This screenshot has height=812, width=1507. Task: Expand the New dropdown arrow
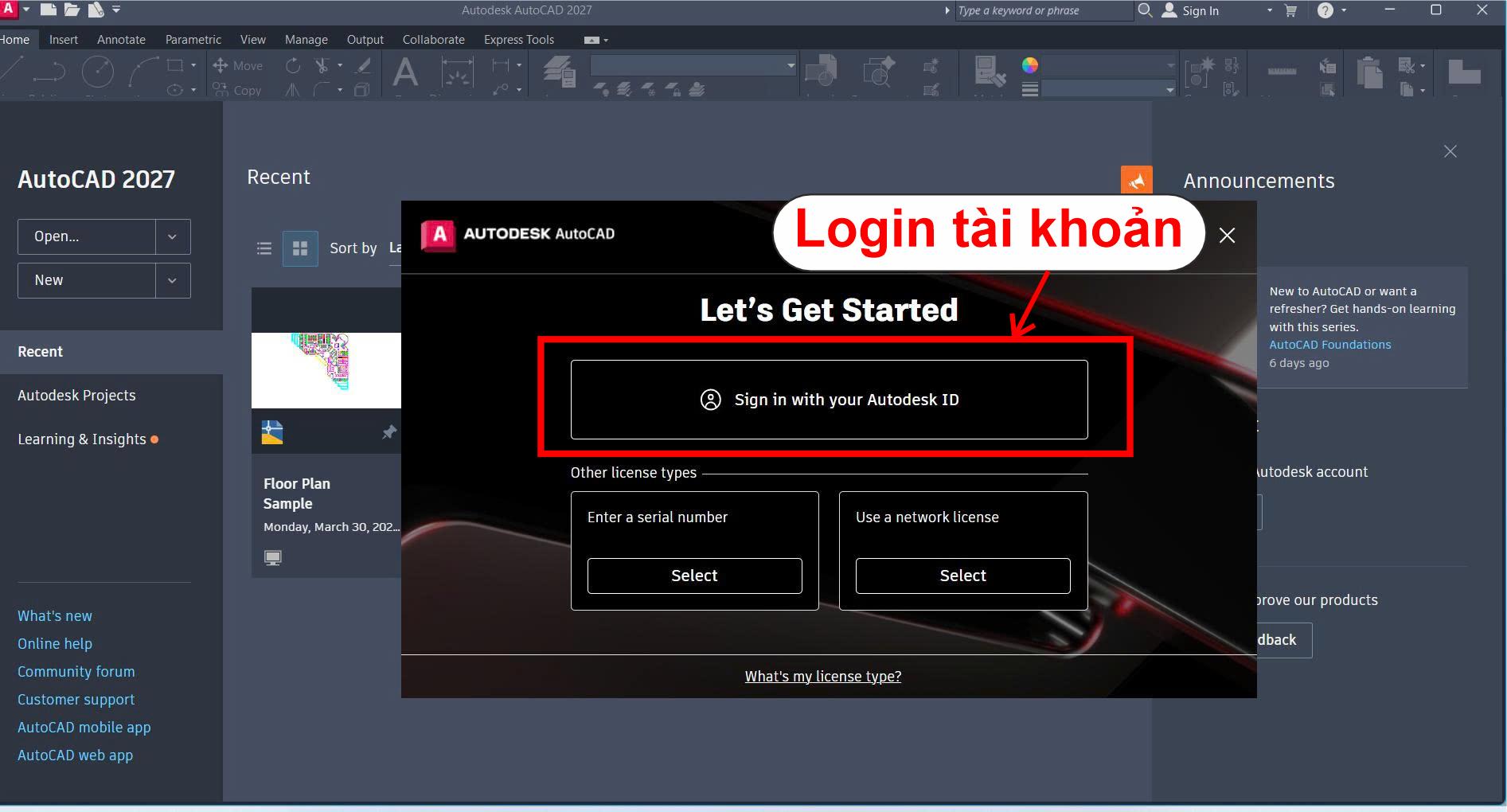point(172,281)
